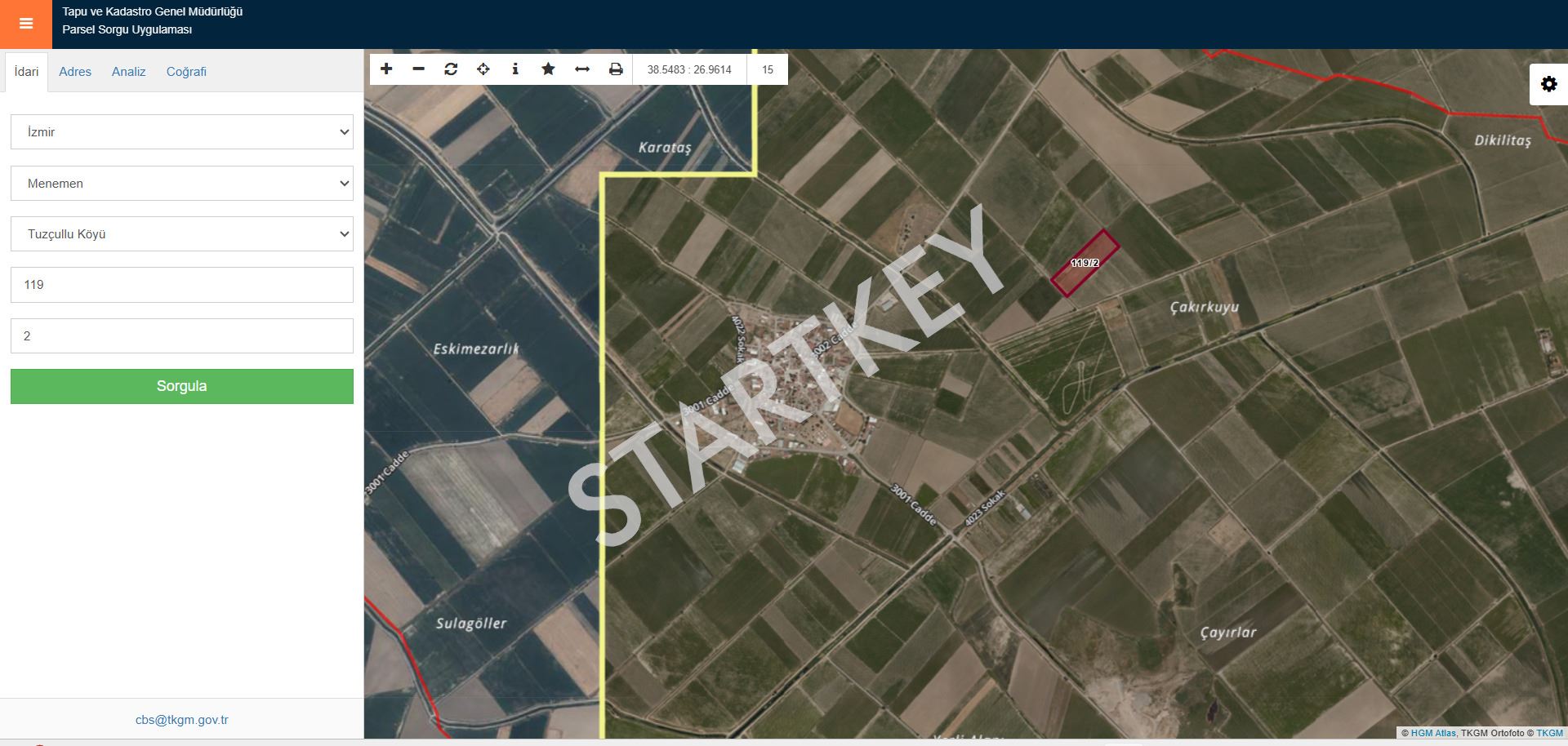The height and width of the screenshot is (746, 1568).
Task: Open map settings gear icon
Action: (1548, 84)
